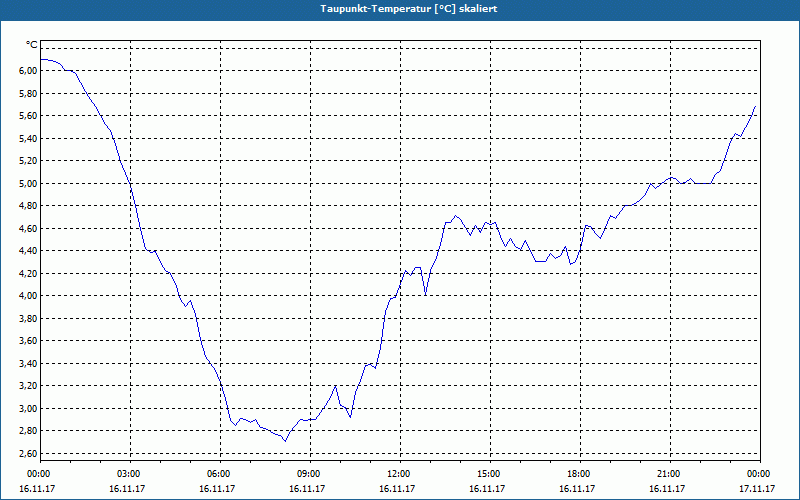Click the chart title 'Taupunkt-Temperatur [°C] skaliert'
The image size is (800, 500).
[x=409, y=9]
